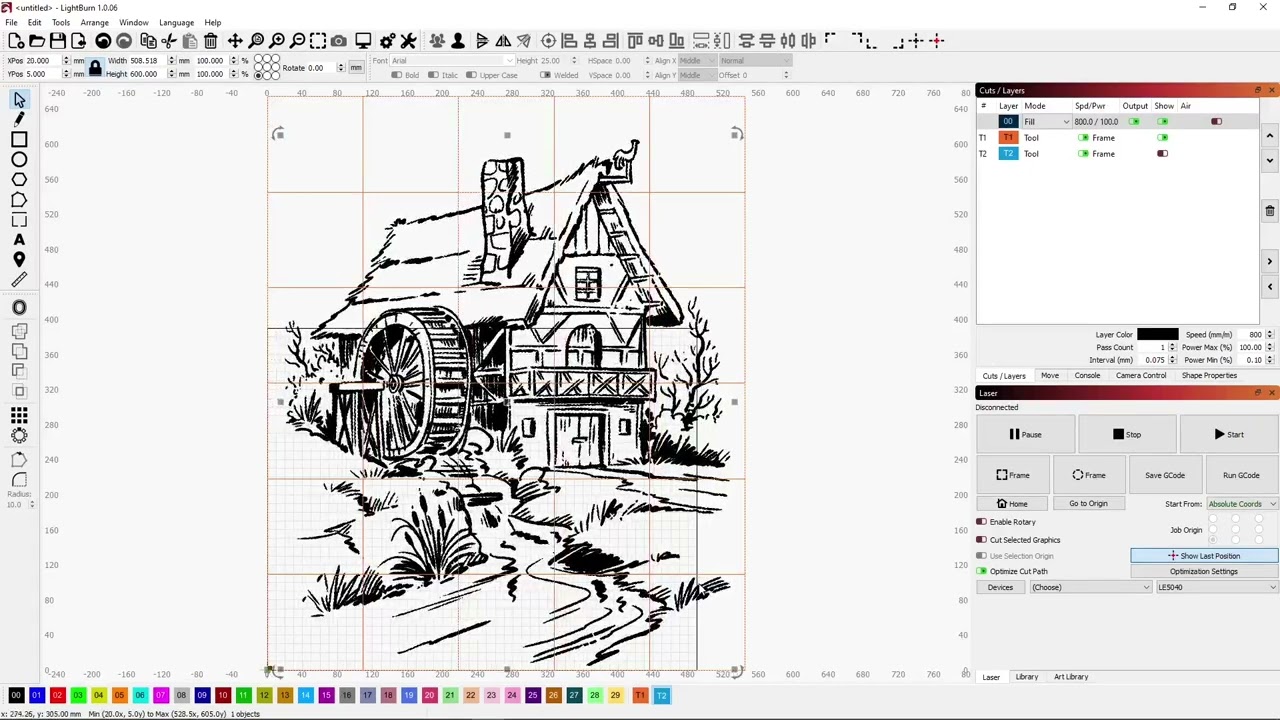The height and width of the screenshot is (720, 1280).
Task: Zoom out with the magnifier minus icon
Action: (x=298, y=41)
